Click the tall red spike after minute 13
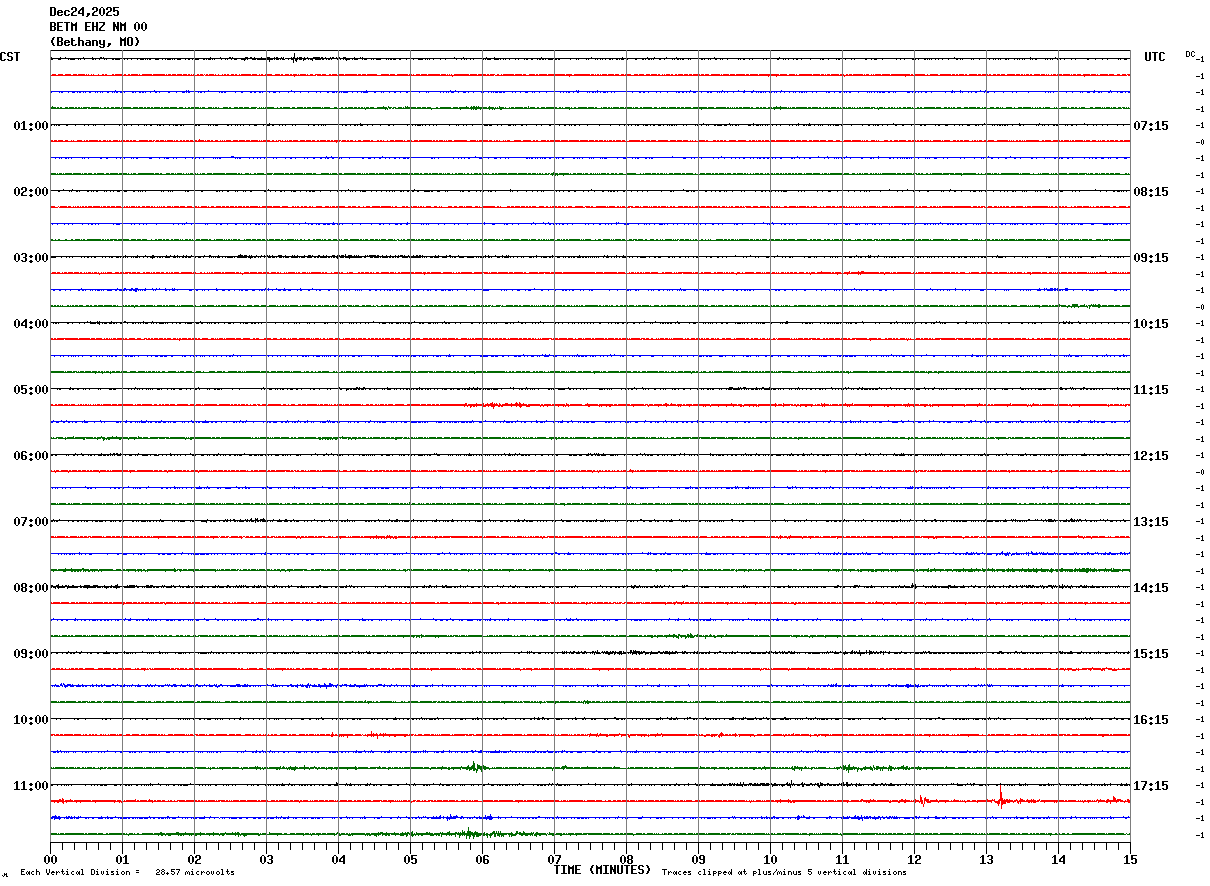1210x886 pixels. tap(1000, 797)
